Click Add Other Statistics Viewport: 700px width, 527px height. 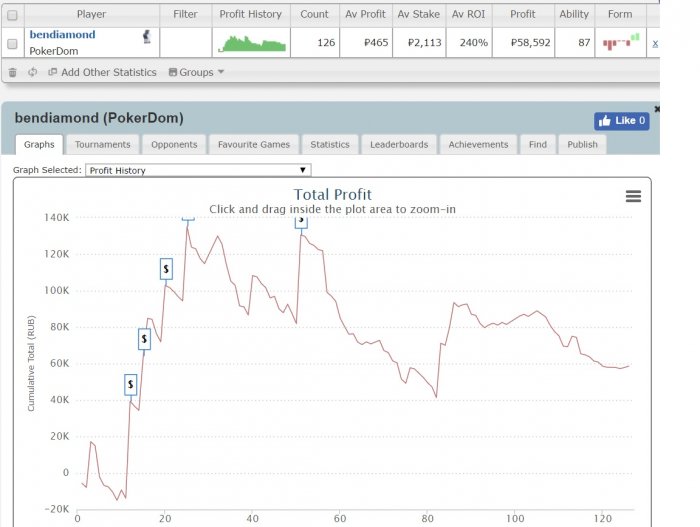[103, 72]
